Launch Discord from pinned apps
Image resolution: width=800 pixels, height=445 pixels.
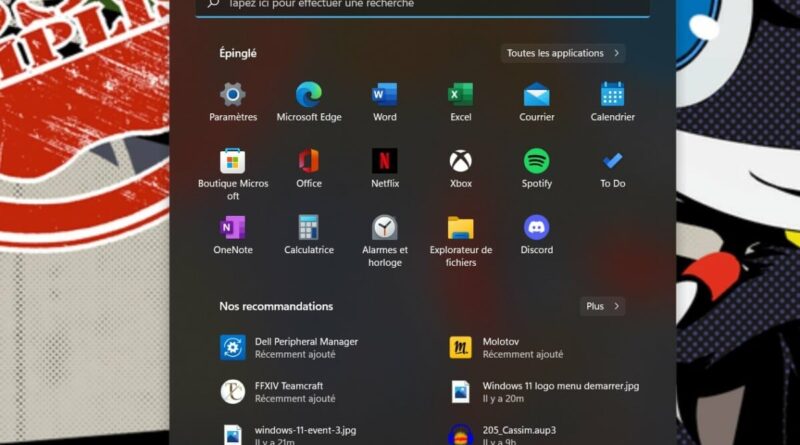pyautogui.click(x=537, y=235)
